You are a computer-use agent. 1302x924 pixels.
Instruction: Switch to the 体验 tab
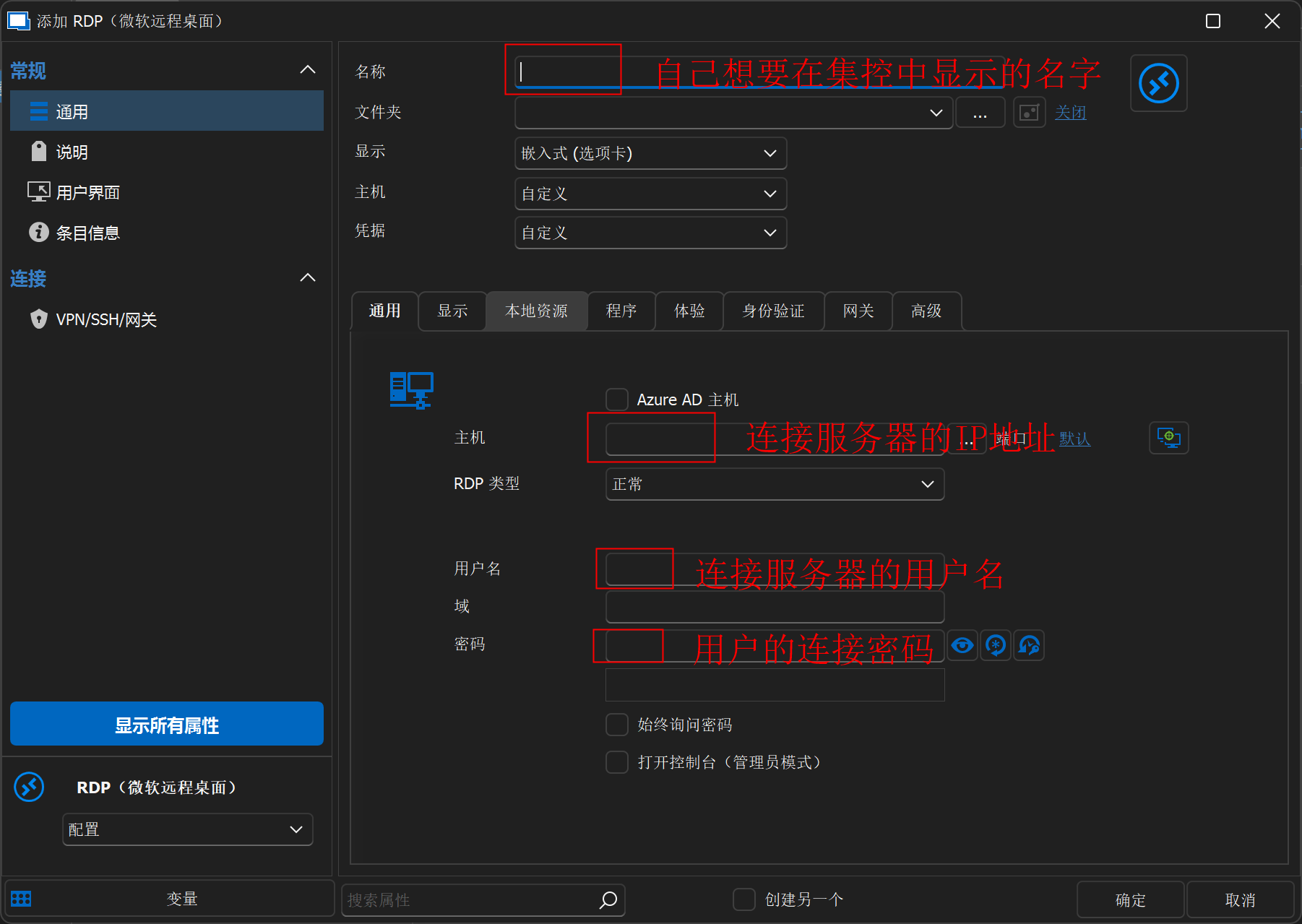coord(689,311)
